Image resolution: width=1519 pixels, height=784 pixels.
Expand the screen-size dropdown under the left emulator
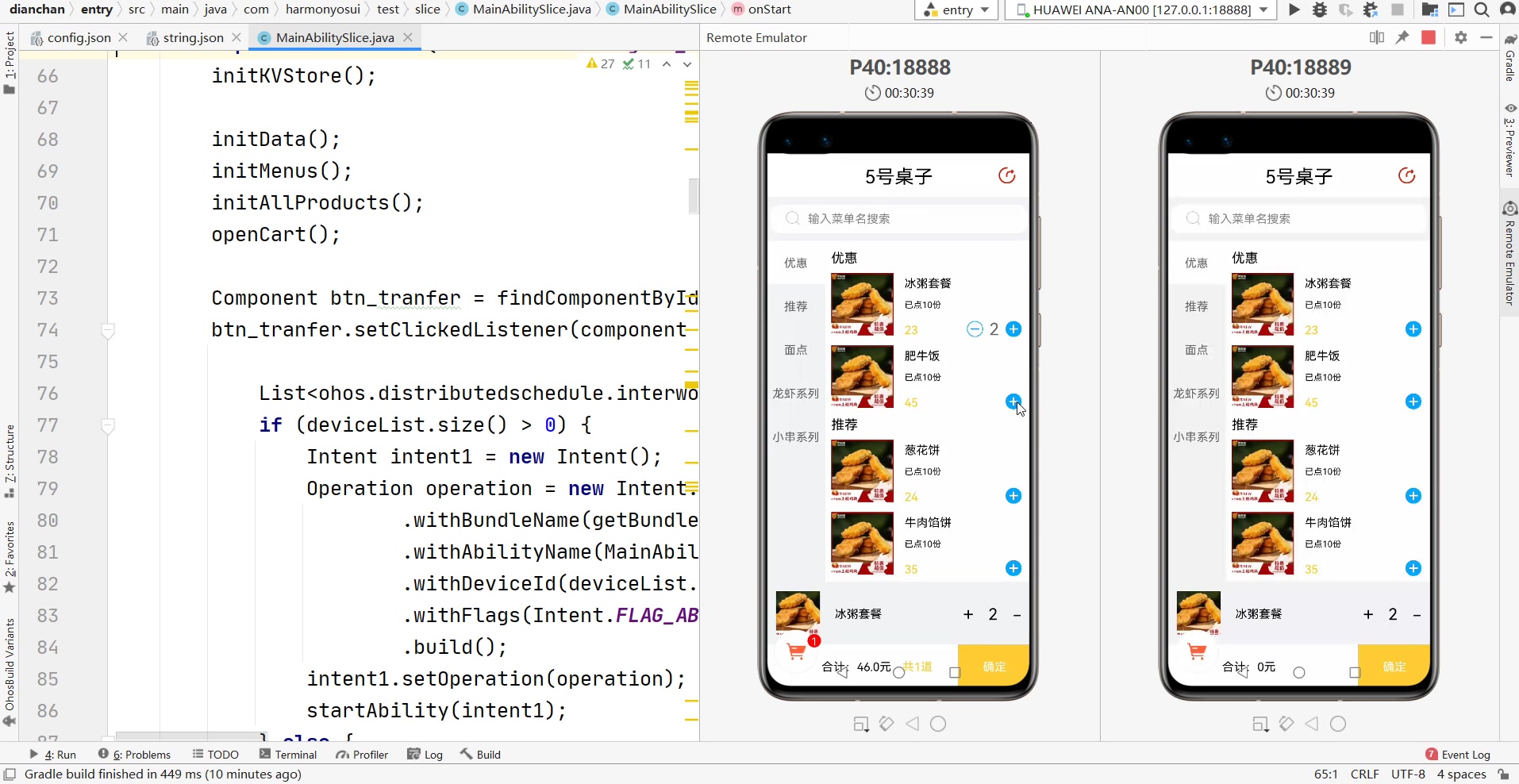860,723
